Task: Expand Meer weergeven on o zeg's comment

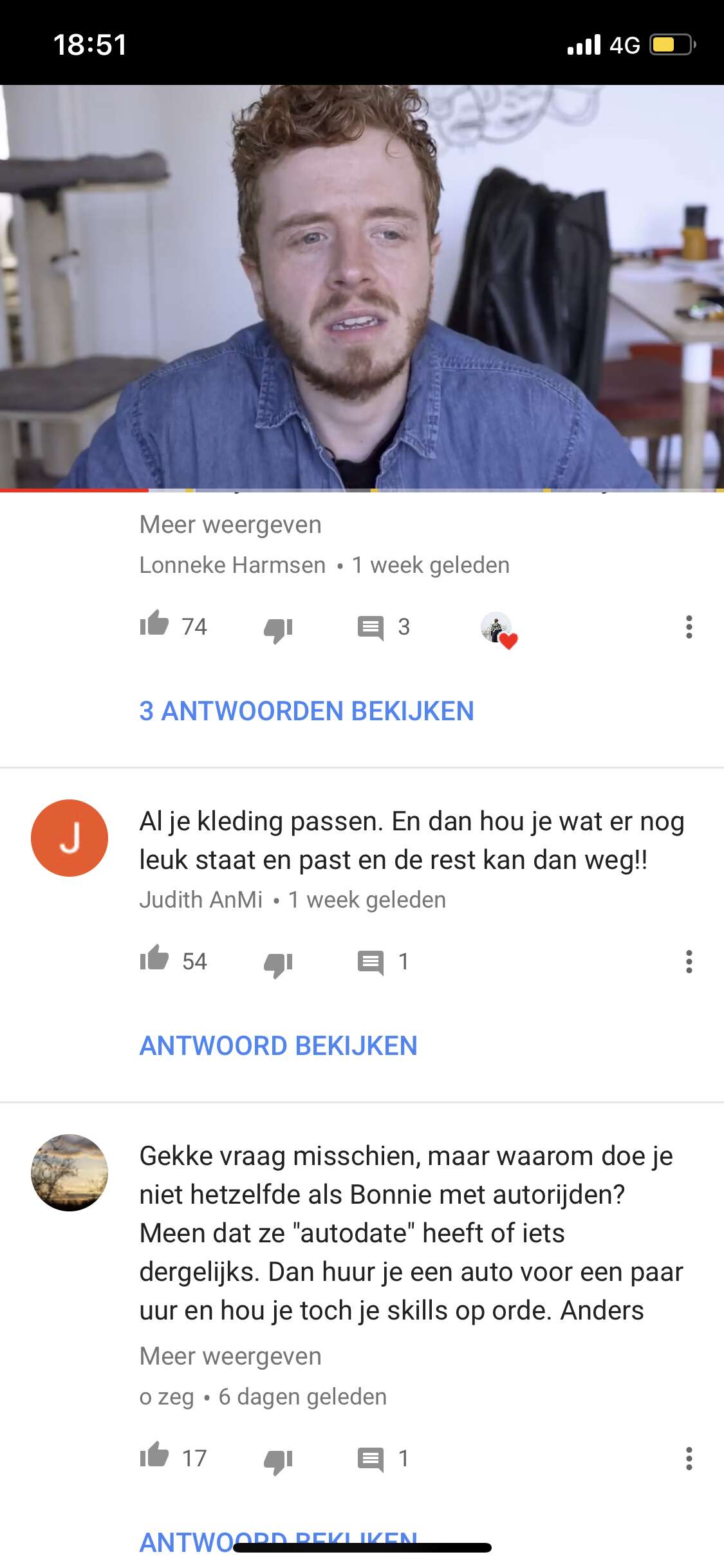Action: pyautogui.click(x=230, y=1356)
